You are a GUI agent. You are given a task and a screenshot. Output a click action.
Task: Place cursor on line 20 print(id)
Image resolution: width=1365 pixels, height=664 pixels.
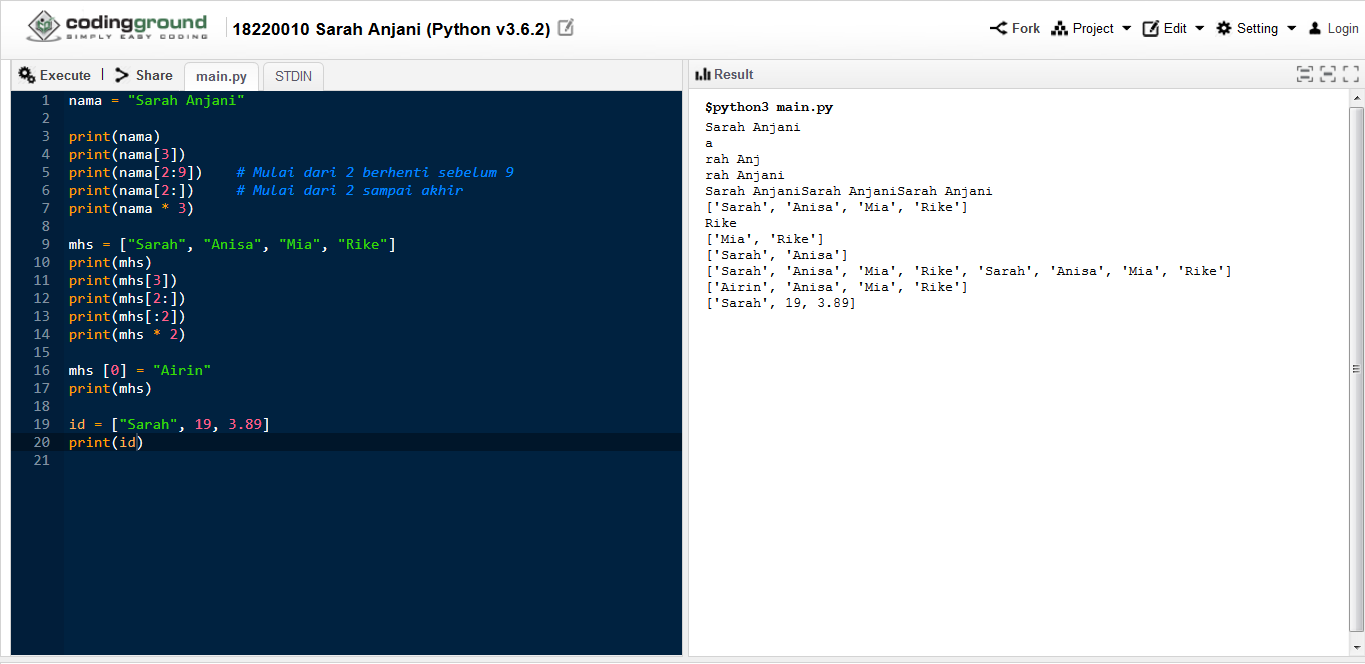tap(106, 442)
